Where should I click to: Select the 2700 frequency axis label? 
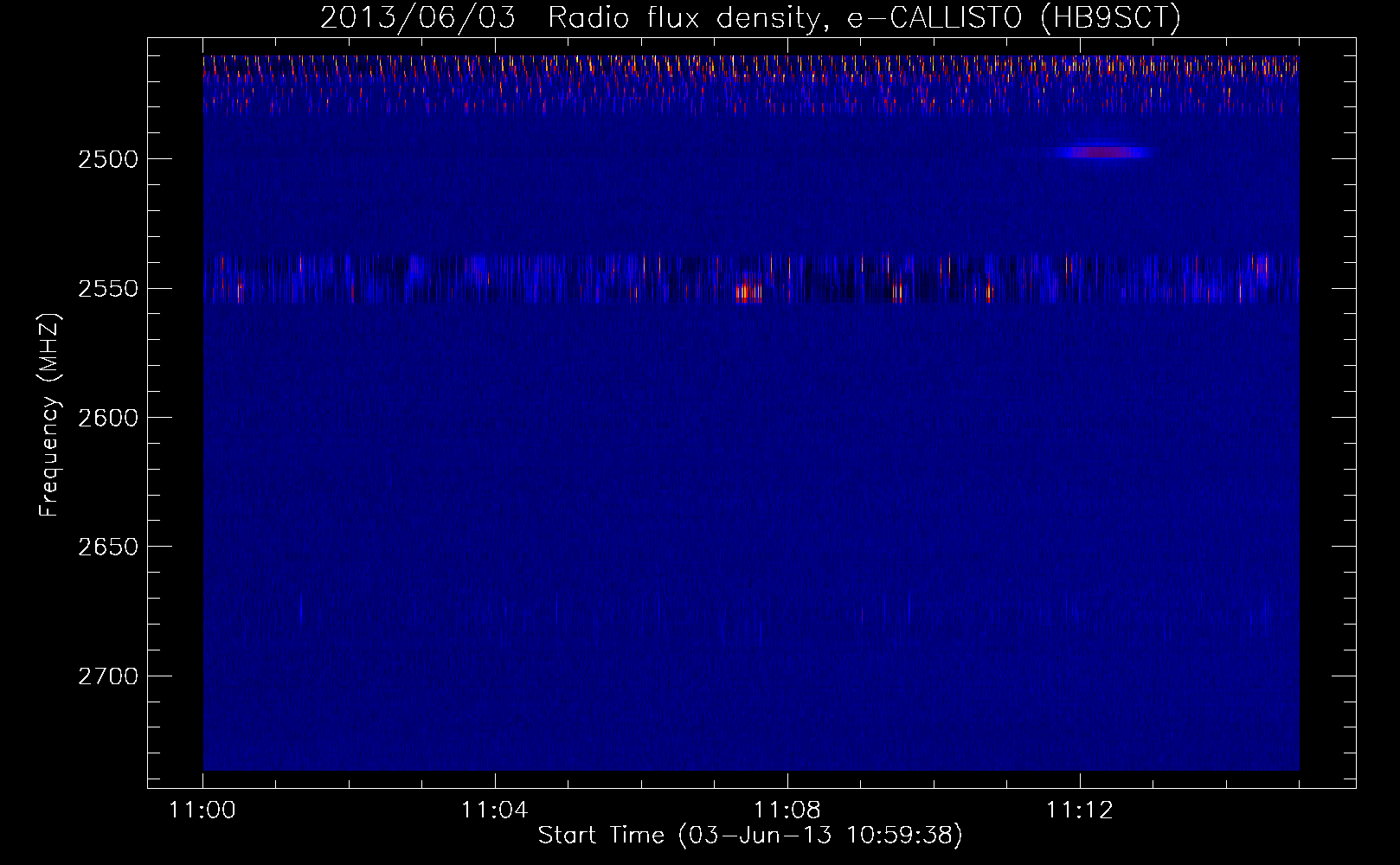point(107,676)
